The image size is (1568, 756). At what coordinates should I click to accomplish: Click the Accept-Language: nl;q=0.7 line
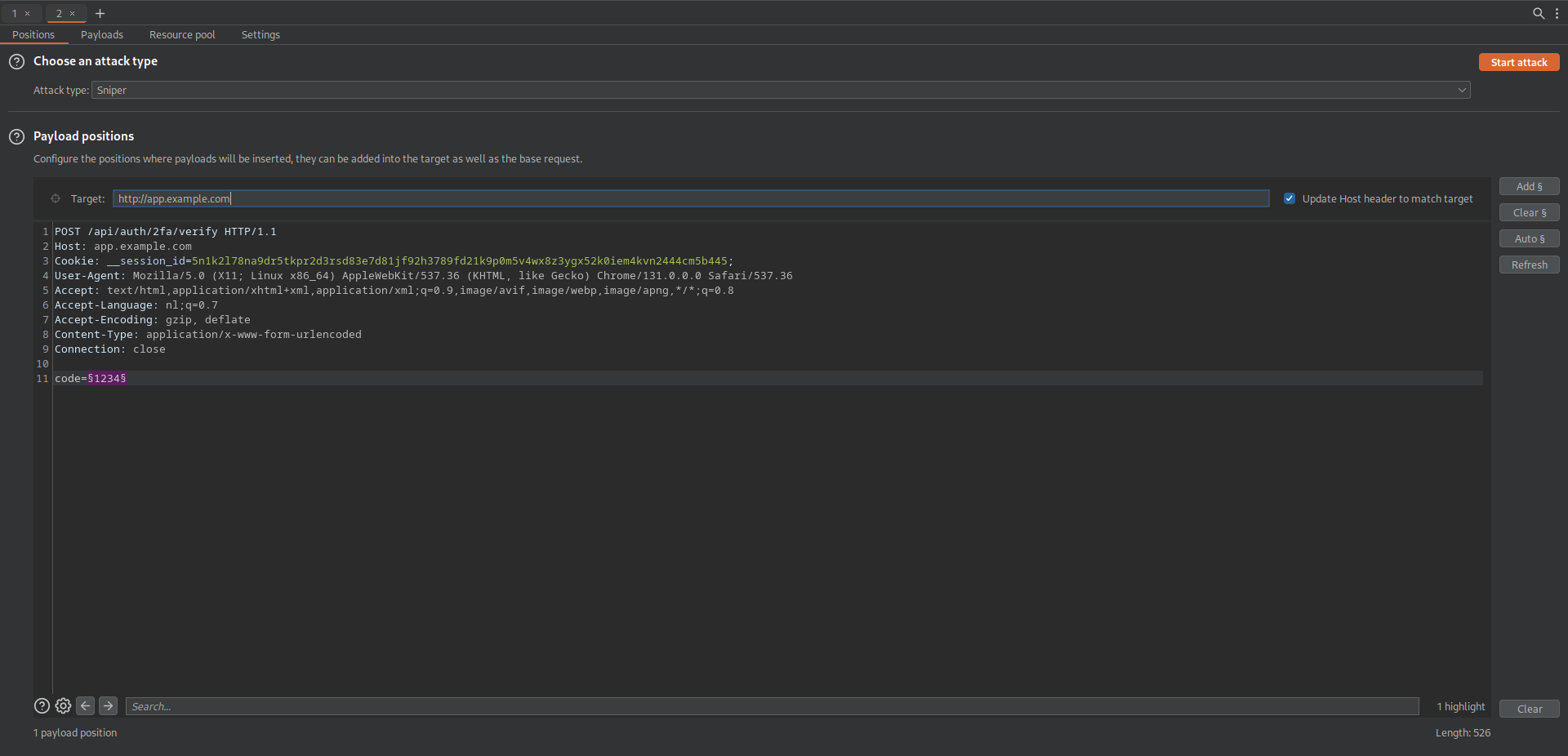pos(136,305)
